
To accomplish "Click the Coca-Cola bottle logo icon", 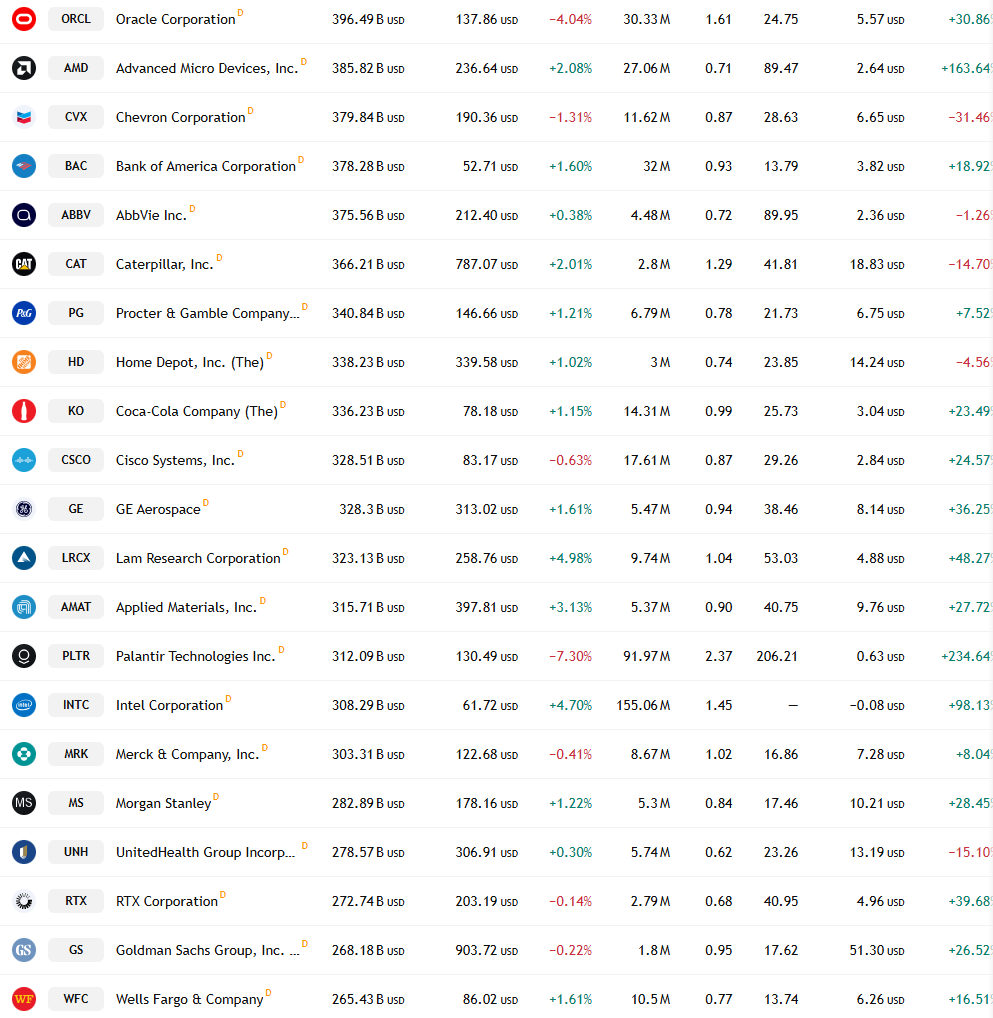I will (24, 411).
